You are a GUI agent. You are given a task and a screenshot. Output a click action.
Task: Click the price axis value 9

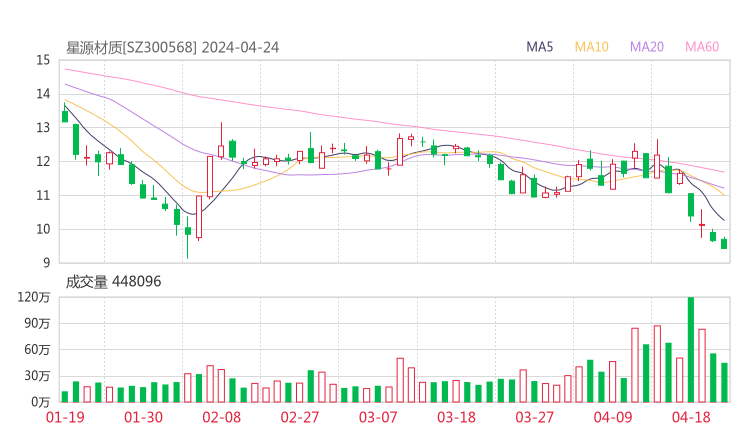point(46,263)
